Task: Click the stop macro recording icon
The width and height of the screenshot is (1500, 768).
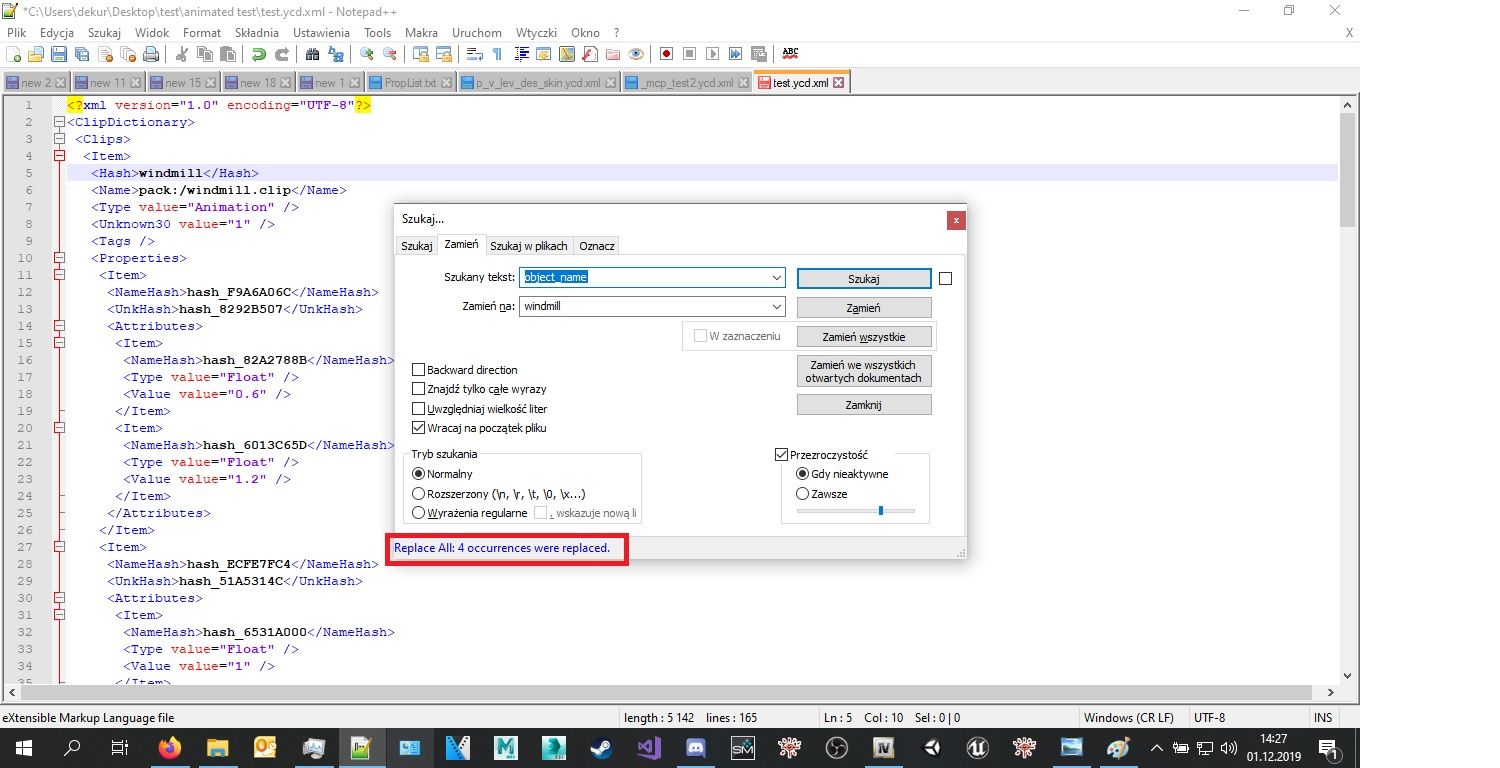Action: click(689, 54)
